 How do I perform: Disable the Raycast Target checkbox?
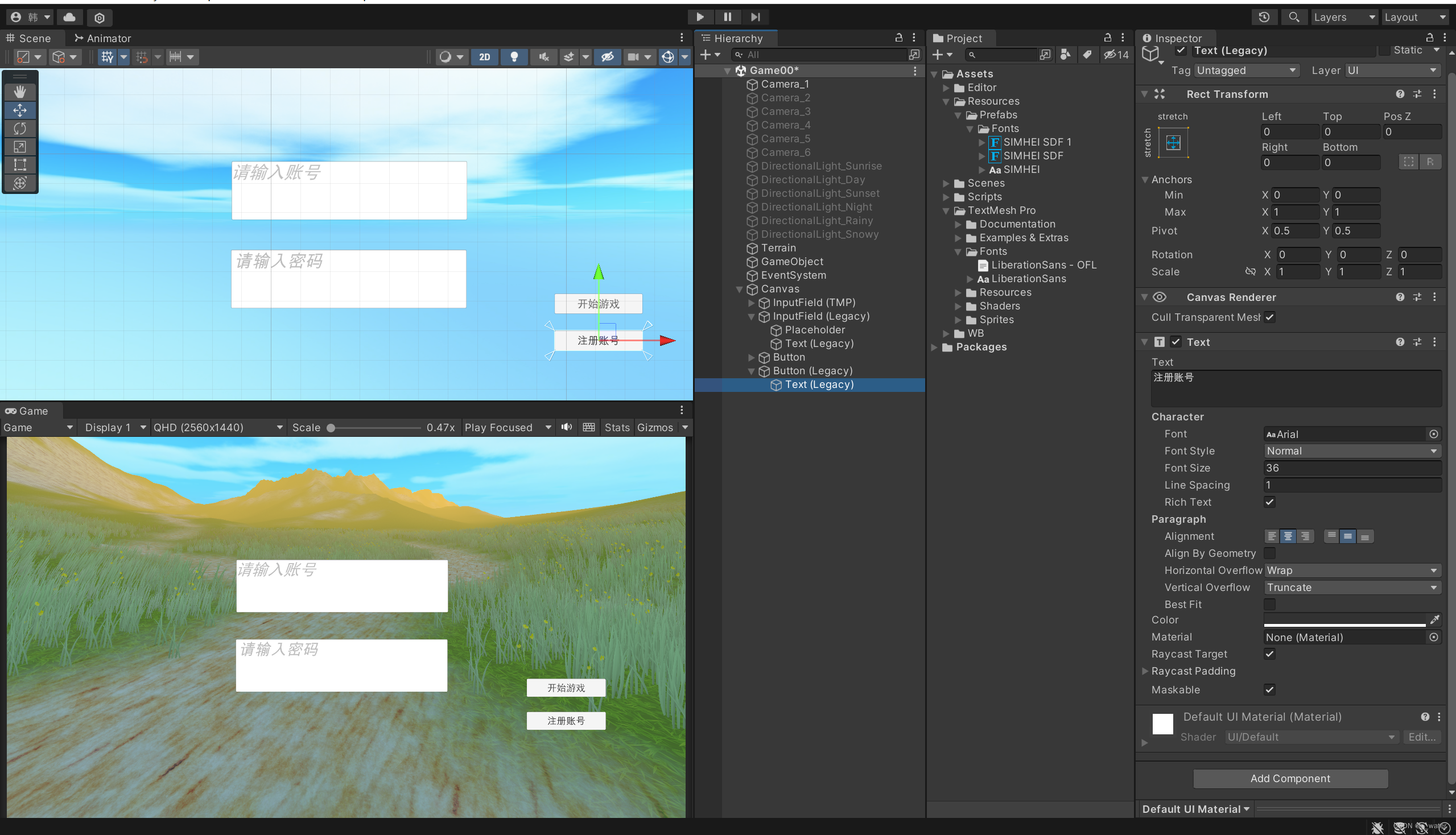(1269, 654)
